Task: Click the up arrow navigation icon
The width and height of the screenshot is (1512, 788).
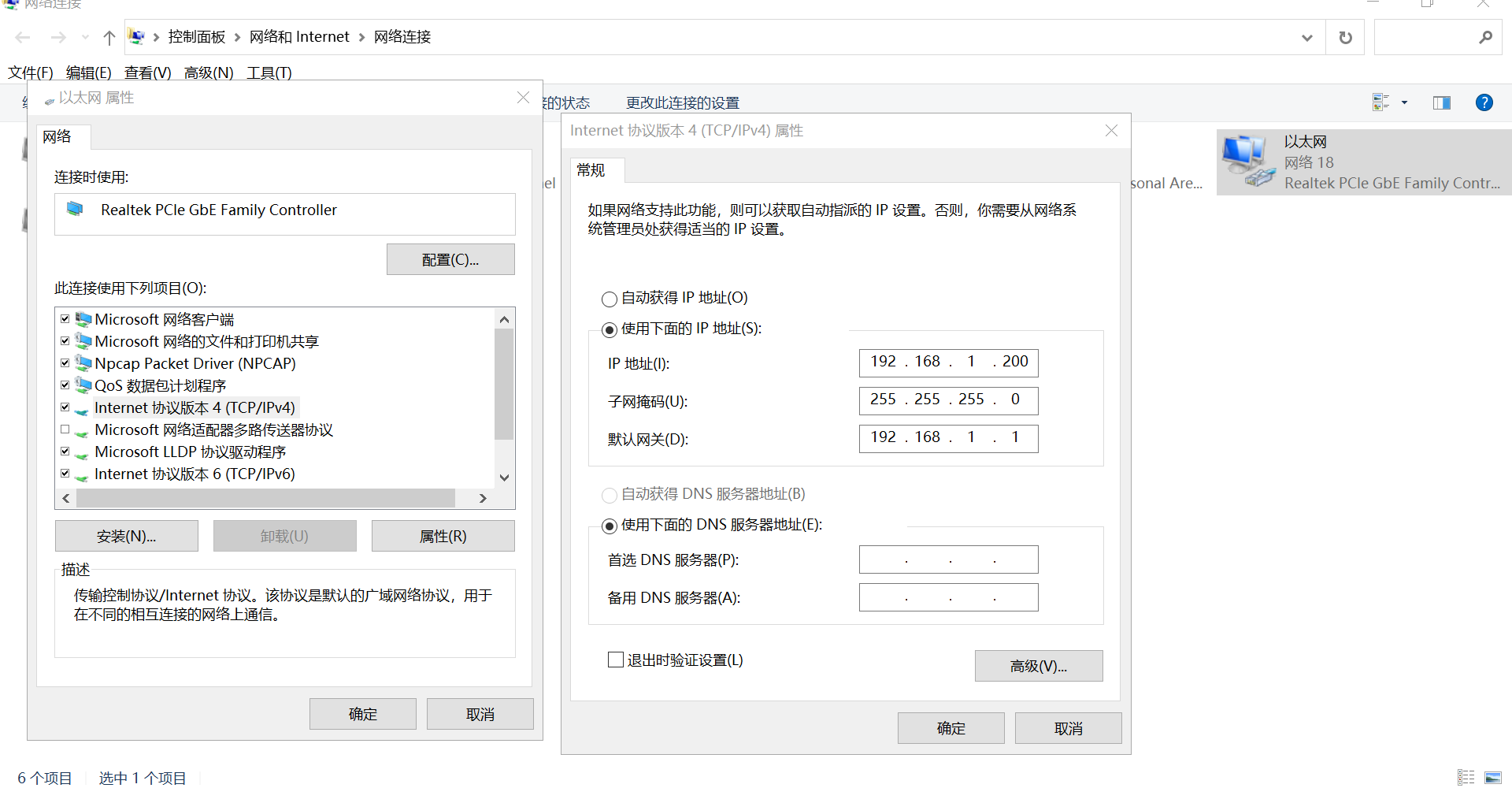Action: click(109, 37)
